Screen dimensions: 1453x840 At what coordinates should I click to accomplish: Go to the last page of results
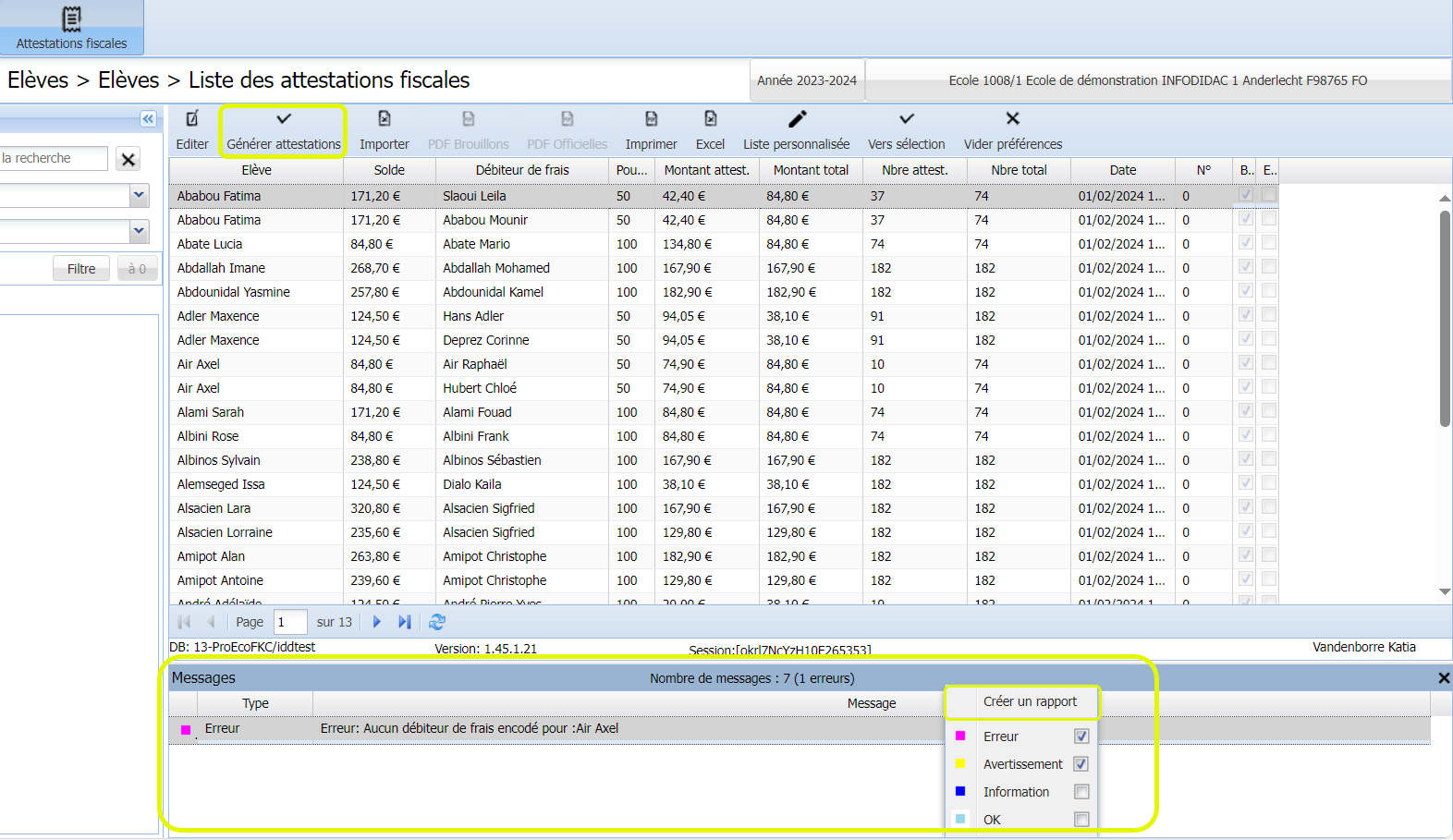click(x=404, y=622)
